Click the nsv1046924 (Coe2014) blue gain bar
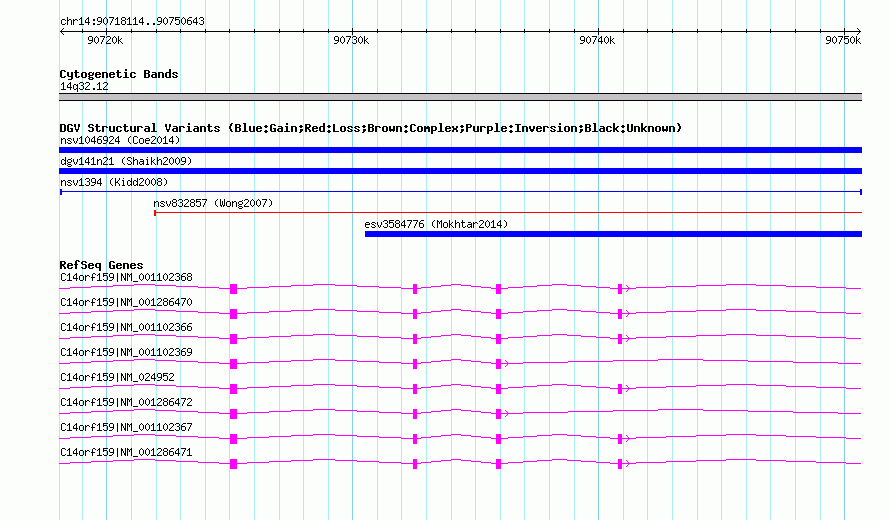The height and width of the screenshot is (520, 890). (460, 150)
